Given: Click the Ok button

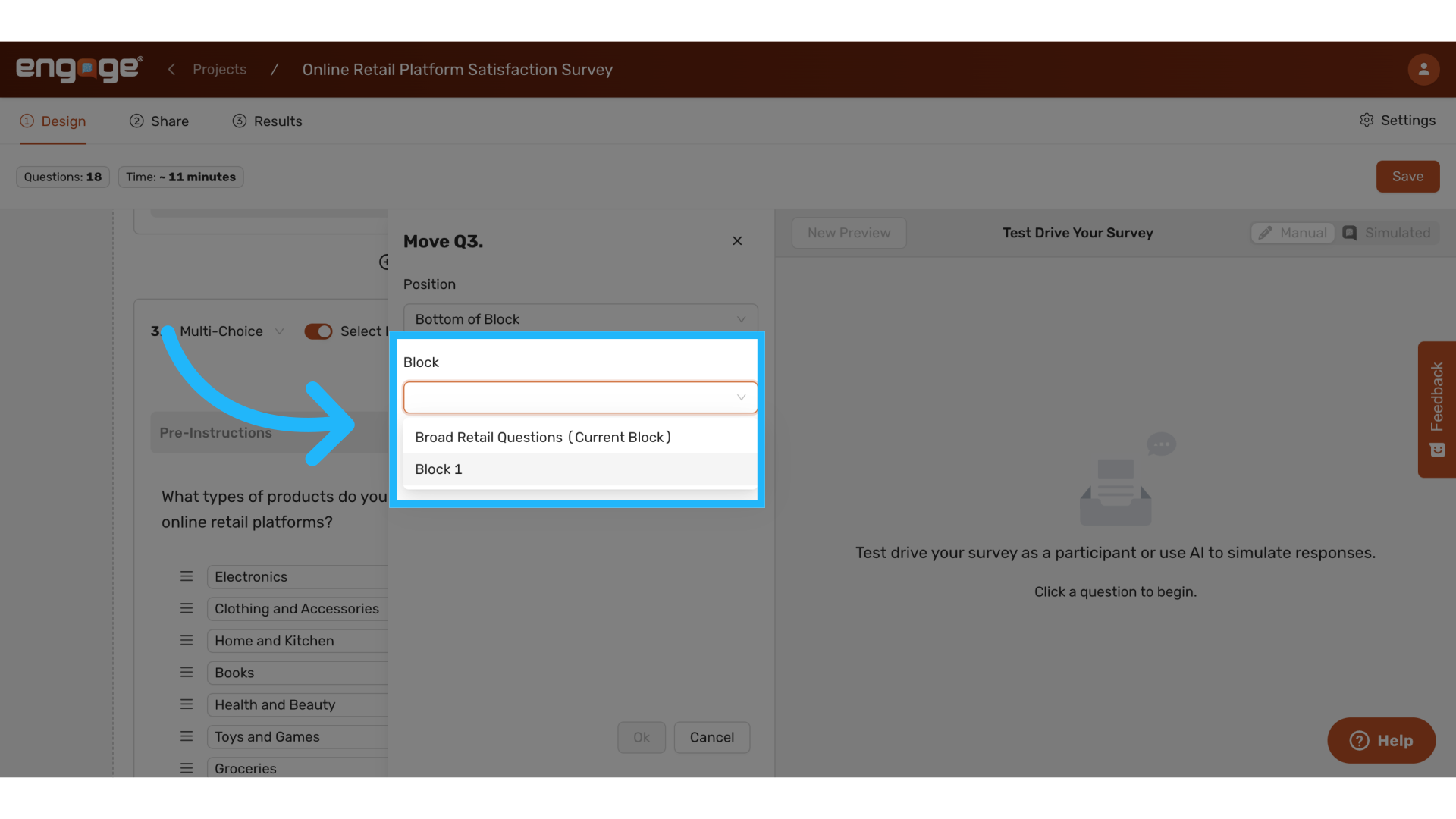Looking at the screenshot, I should tap(642, 738).
